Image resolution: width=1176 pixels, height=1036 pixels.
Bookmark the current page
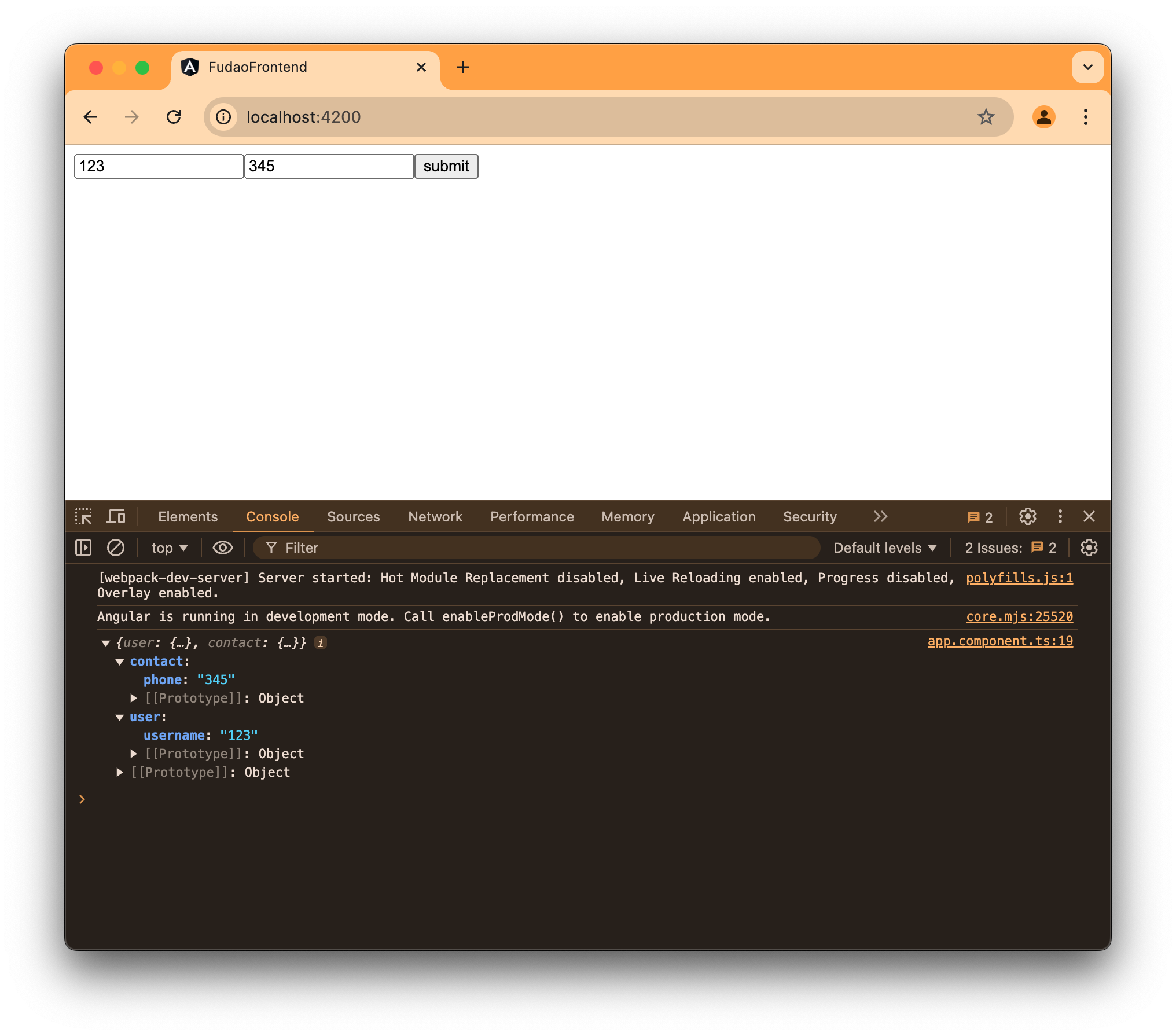pos(987,117)
